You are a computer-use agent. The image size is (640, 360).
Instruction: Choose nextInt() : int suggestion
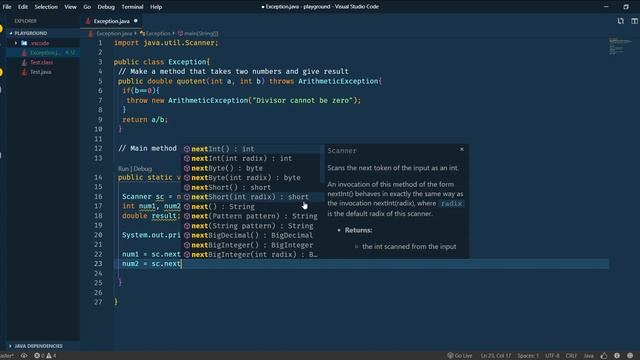(251, 149)
